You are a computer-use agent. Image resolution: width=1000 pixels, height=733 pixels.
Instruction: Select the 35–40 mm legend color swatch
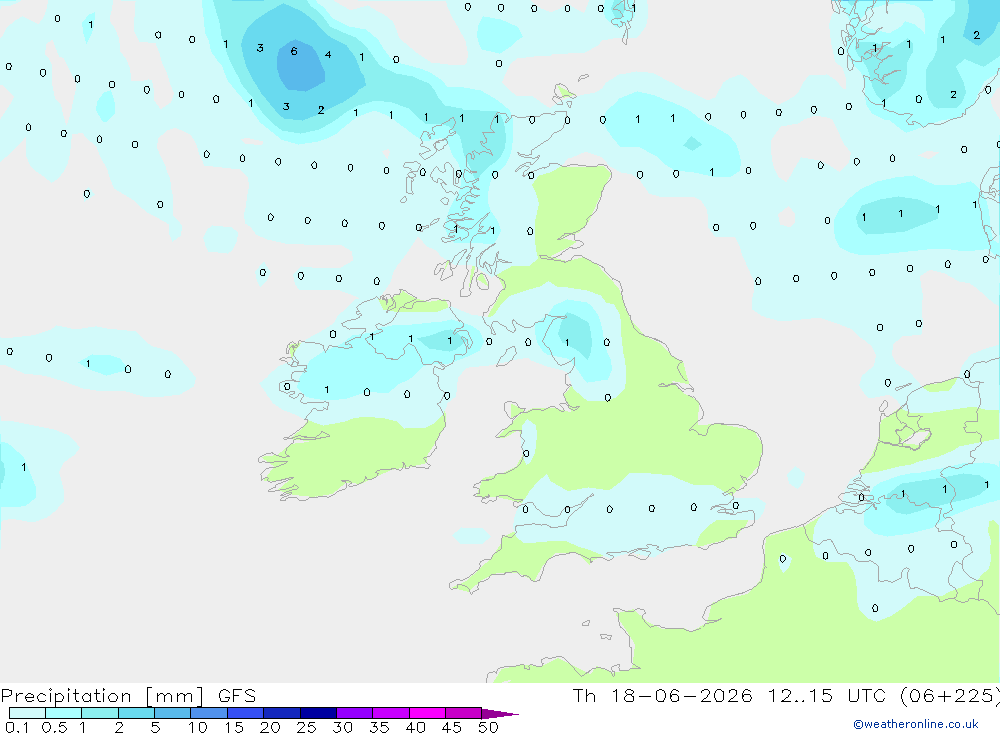390,713
